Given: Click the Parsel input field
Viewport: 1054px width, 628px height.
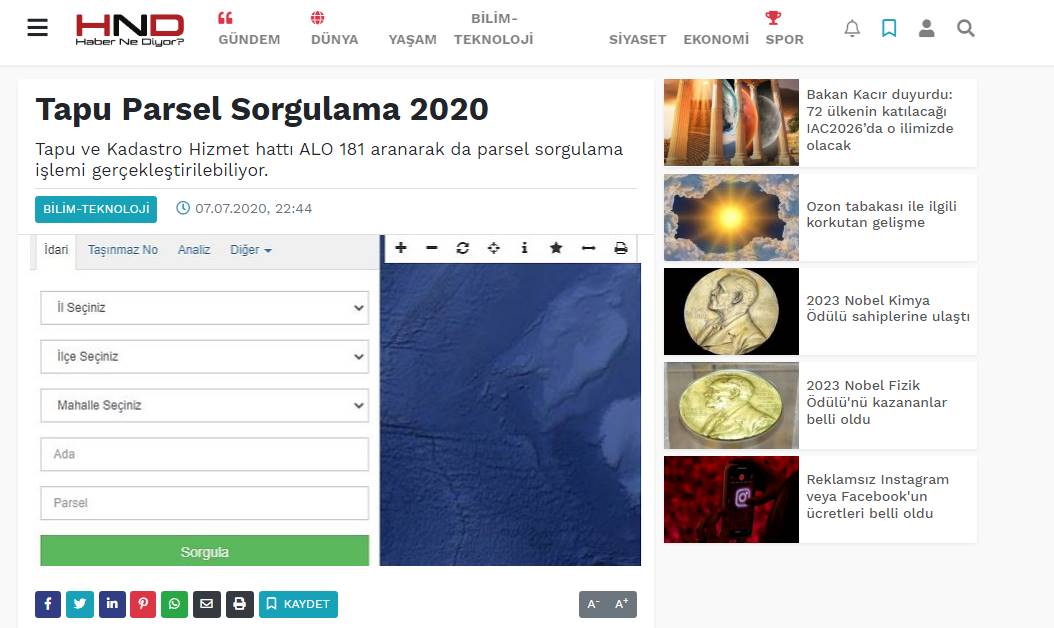Looking at the screenshot, I should [x=204, y=503].
